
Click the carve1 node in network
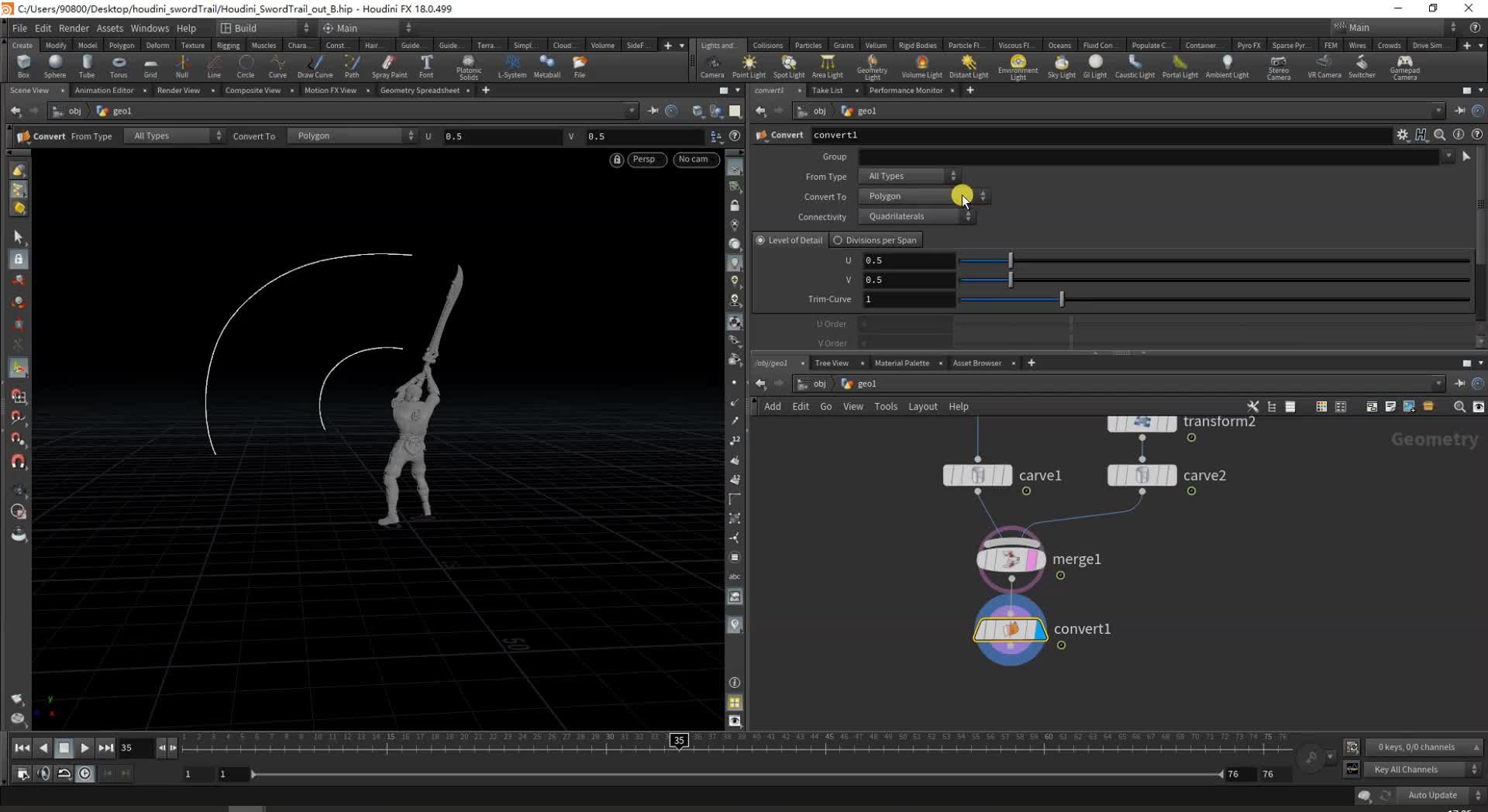[x=977, y=475]
